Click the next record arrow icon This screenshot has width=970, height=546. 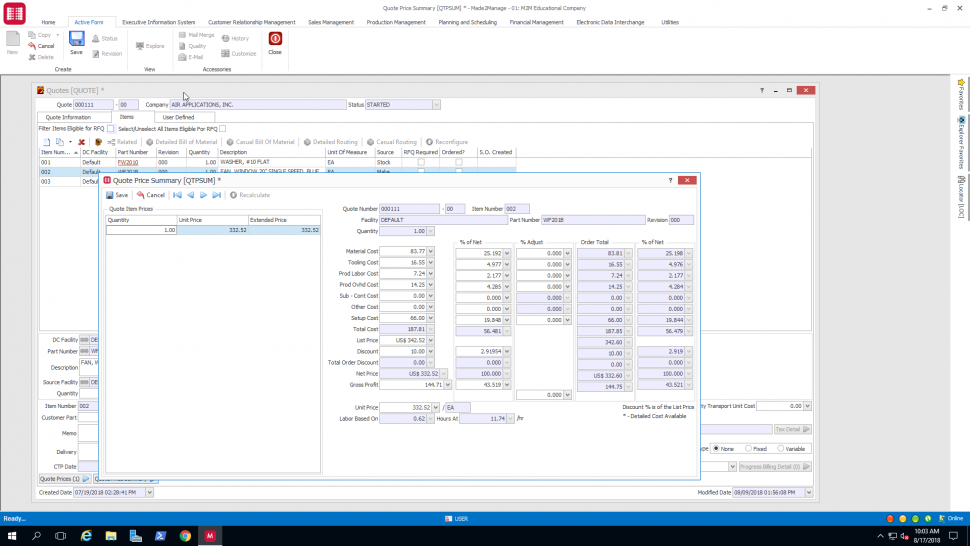coord(204,195)
